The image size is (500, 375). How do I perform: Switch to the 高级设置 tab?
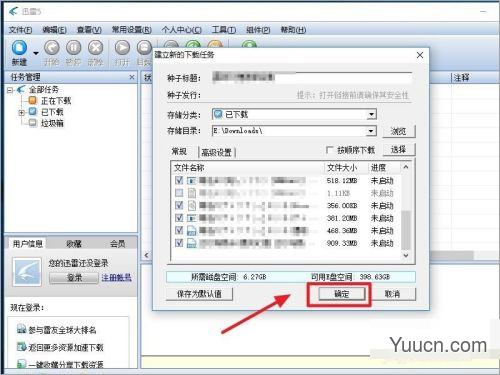pyautogui.click(x=217, y=152)
